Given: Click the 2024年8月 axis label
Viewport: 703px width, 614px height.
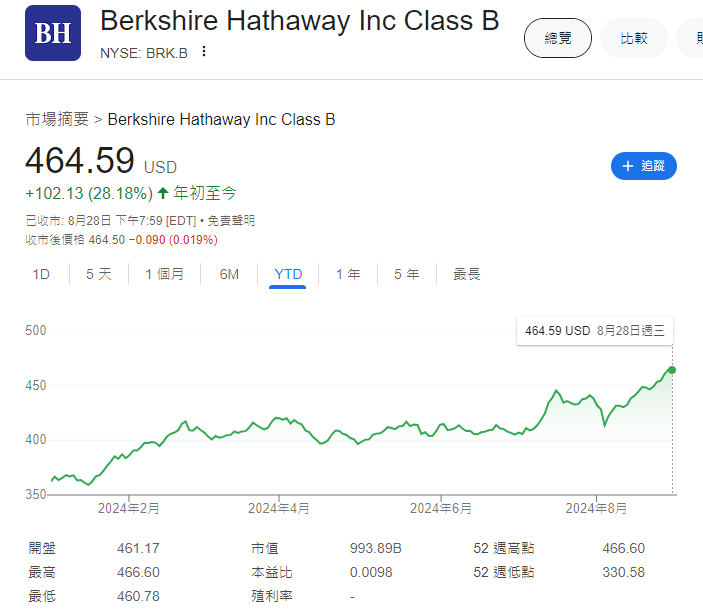Looking at the screenshot, I should [596, 508].
